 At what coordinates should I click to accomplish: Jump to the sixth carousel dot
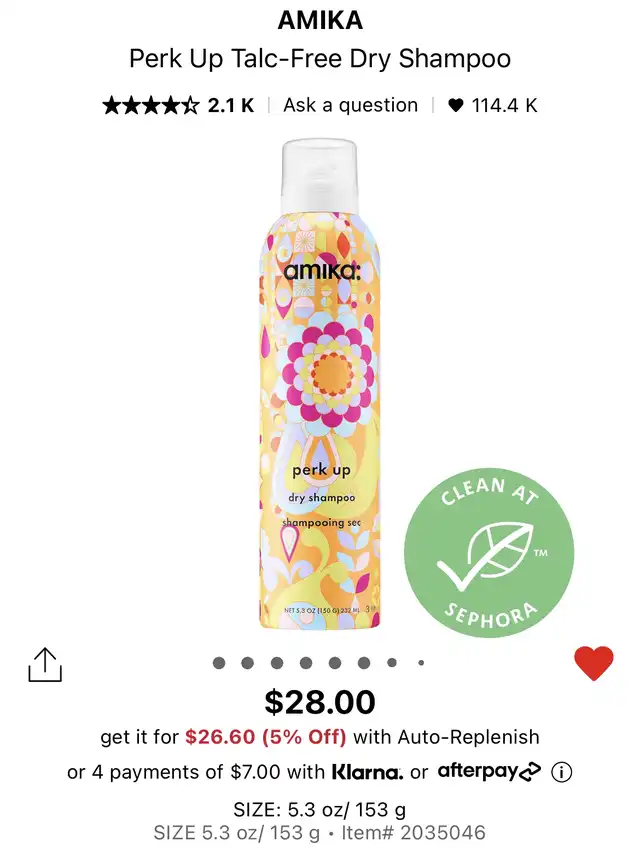(x=364, y=663)
